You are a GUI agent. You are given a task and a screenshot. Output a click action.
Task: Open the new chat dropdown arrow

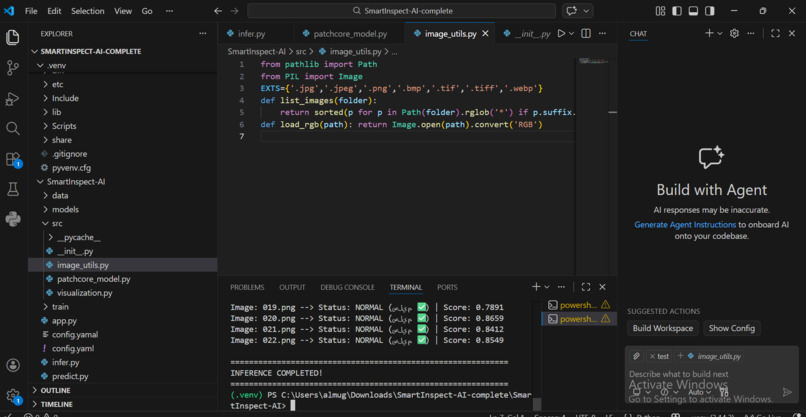pyautogui.click(x=720, y=33)
